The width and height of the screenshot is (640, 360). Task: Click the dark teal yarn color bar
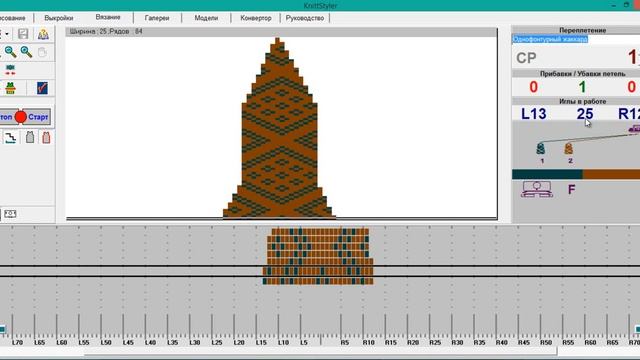pos(547,175)
